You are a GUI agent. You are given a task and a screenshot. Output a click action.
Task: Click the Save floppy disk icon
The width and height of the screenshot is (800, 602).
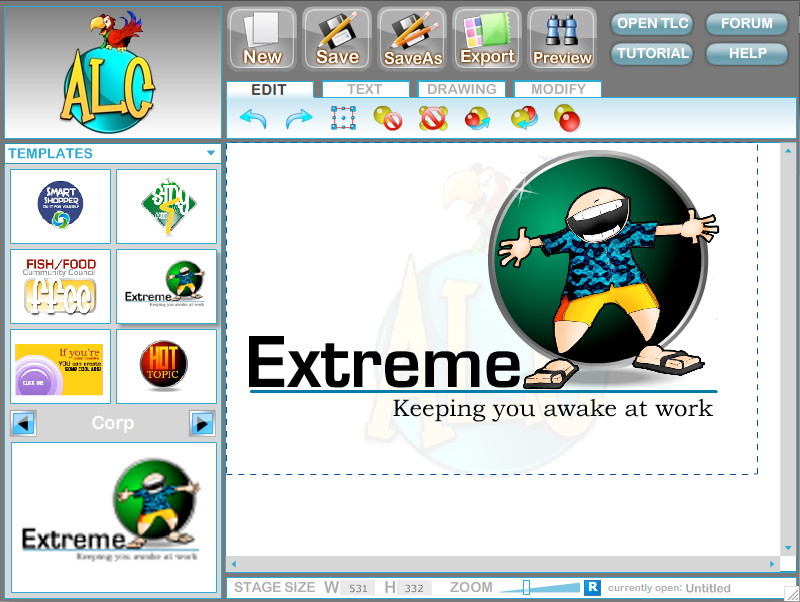click(x=337, y=39)
